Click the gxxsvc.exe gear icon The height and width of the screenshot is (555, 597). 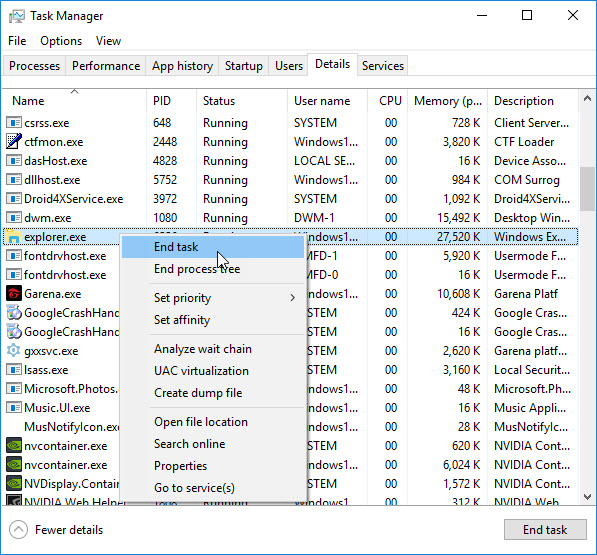tap(14, 351)
